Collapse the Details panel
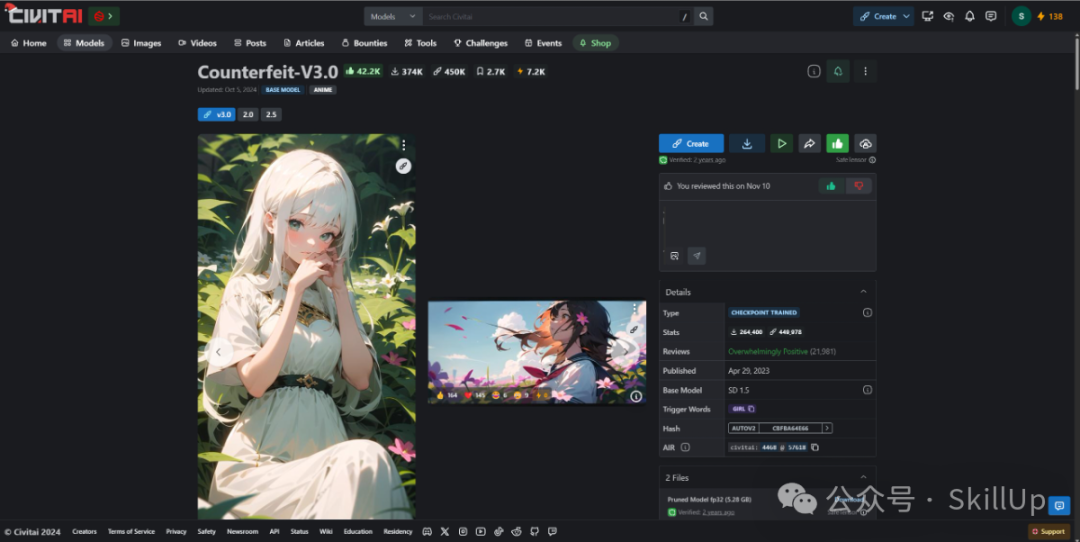The height and width of the screenshot is (542, 1080). coord(863,292)
